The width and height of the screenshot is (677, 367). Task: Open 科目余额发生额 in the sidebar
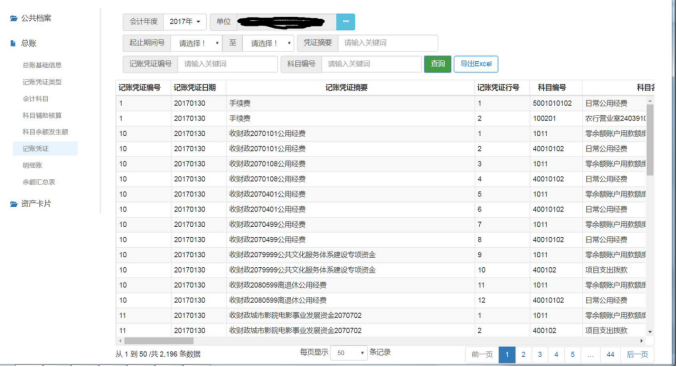[x=45, y=132]
